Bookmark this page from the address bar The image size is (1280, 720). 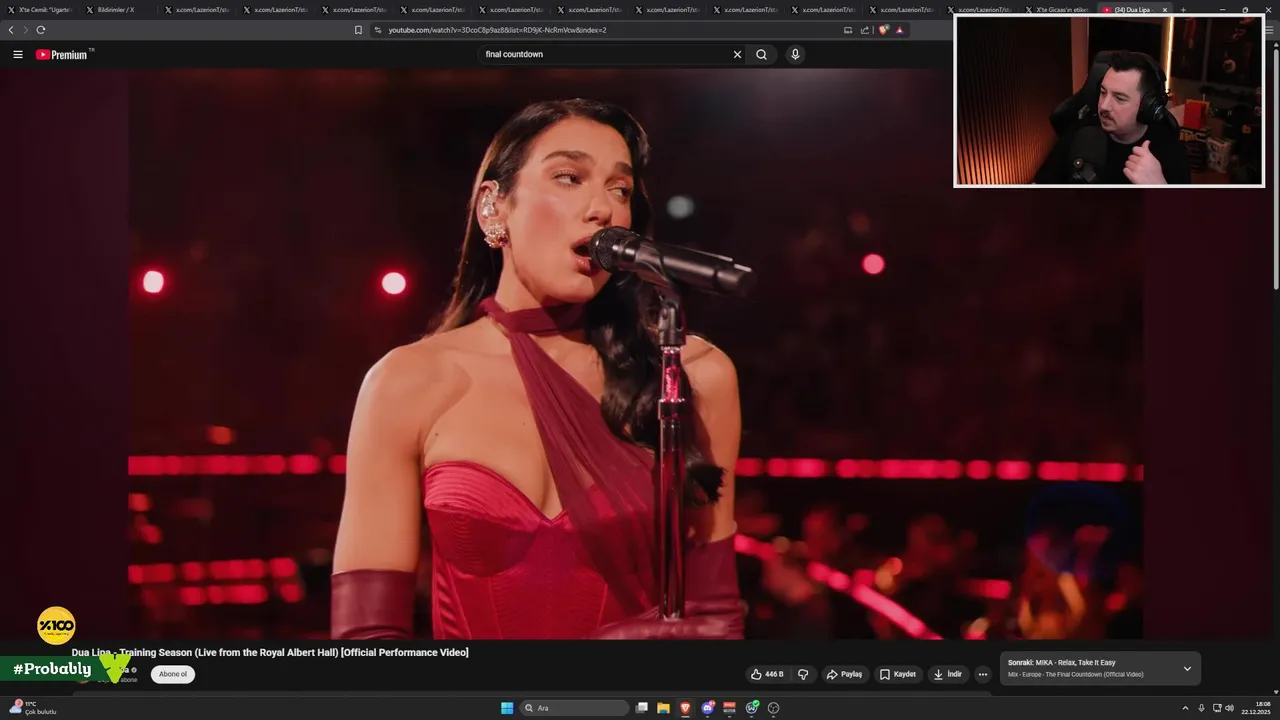pyautogui.click(x=358, y=30)
